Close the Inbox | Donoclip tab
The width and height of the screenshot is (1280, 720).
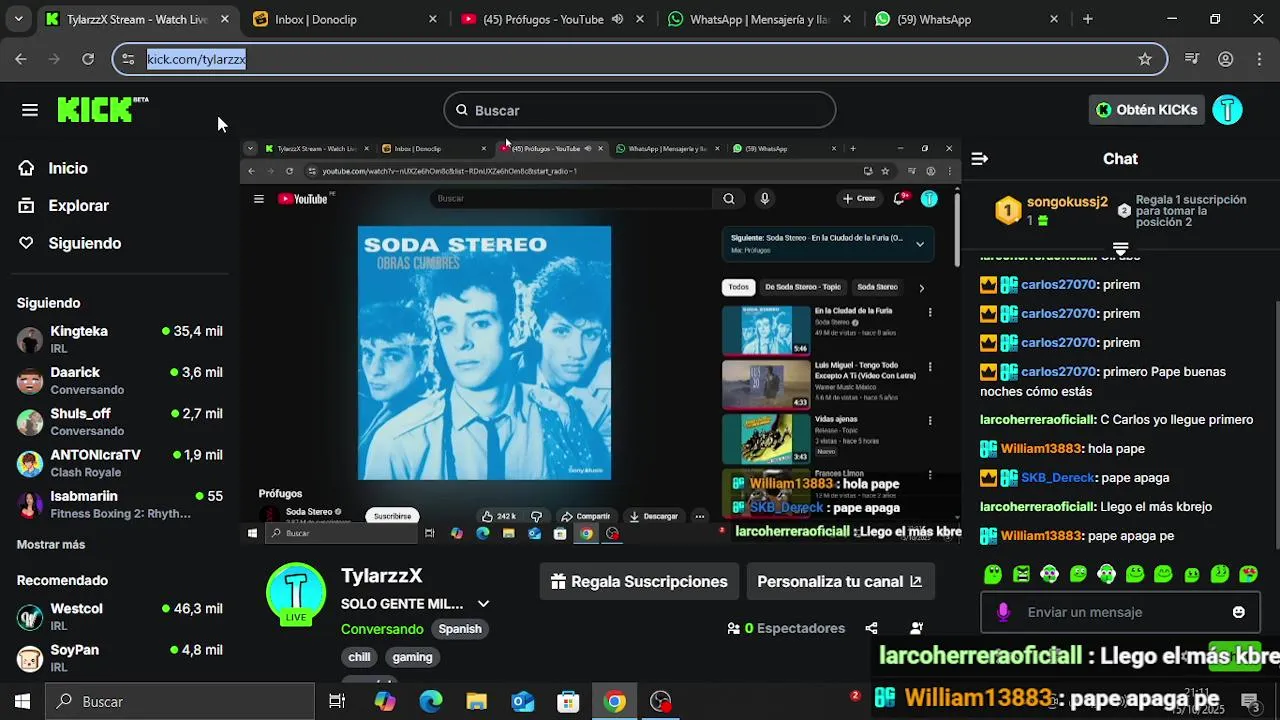pyautogui.click(x=432, y=19)
